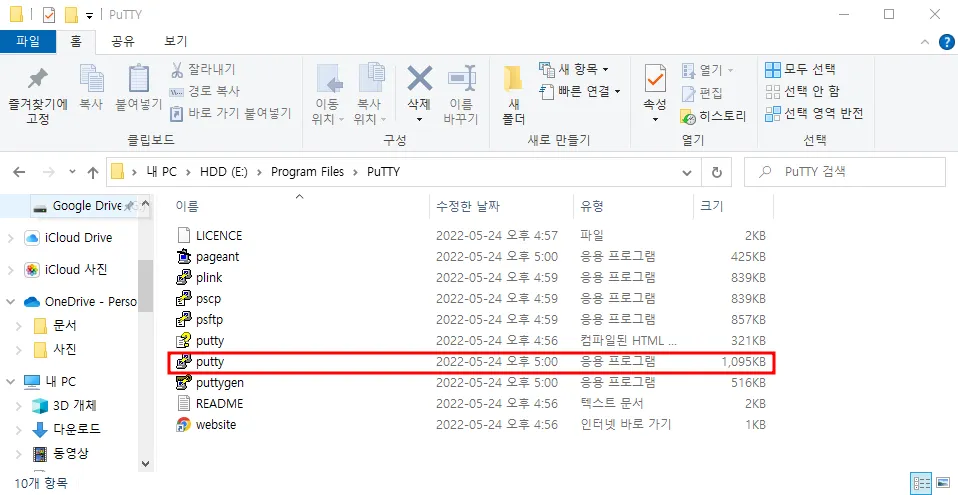Select the putty application (1,095KB) icon
Image resolution: width=958 pixels, height=495 pixels.
tap(184, 362)
